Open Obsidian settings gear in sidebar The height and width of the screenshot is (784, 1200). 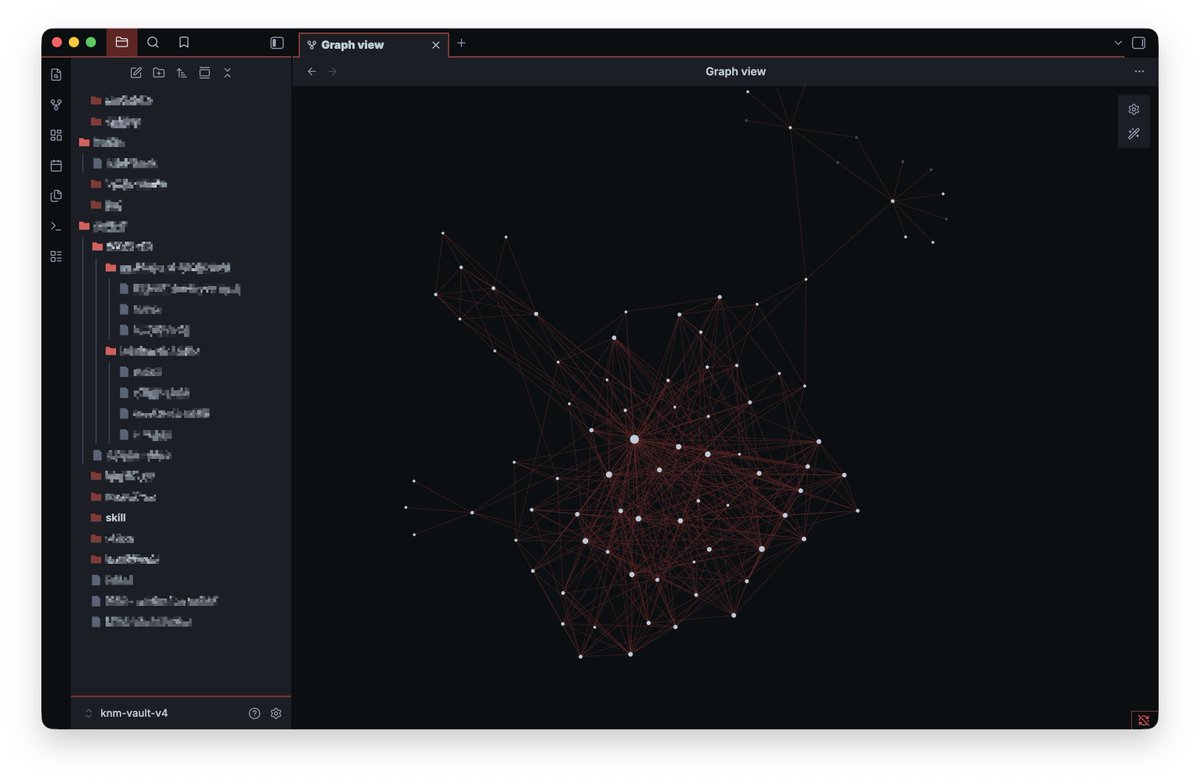pos(276,713)
